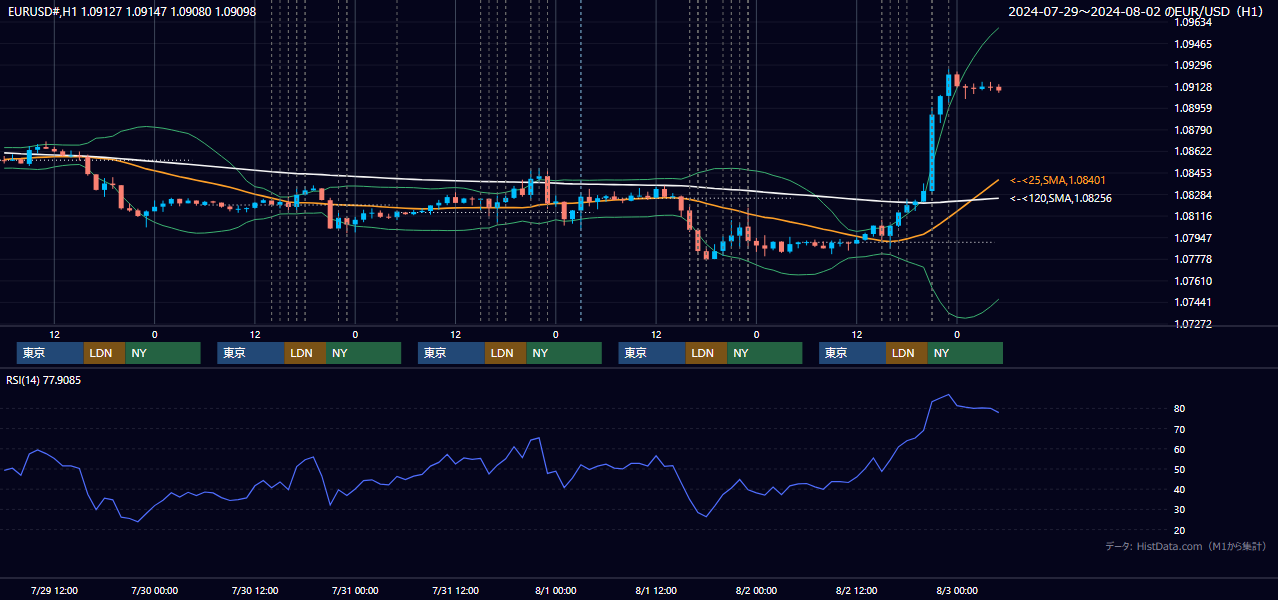This screenshot has width=1278, height=600.
Task: Select price label 1.07947
Action: (1193, 238)
